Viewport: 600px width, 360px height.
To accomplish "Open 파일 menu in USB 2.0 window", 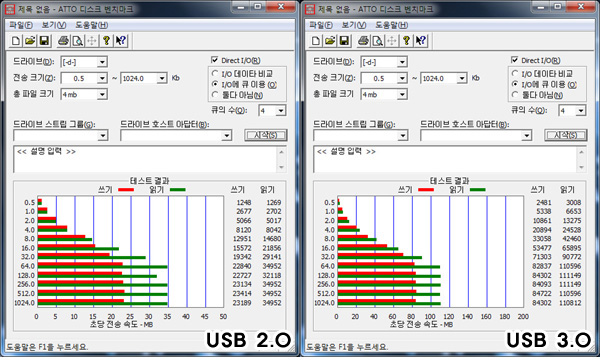I will coord(21,25).
